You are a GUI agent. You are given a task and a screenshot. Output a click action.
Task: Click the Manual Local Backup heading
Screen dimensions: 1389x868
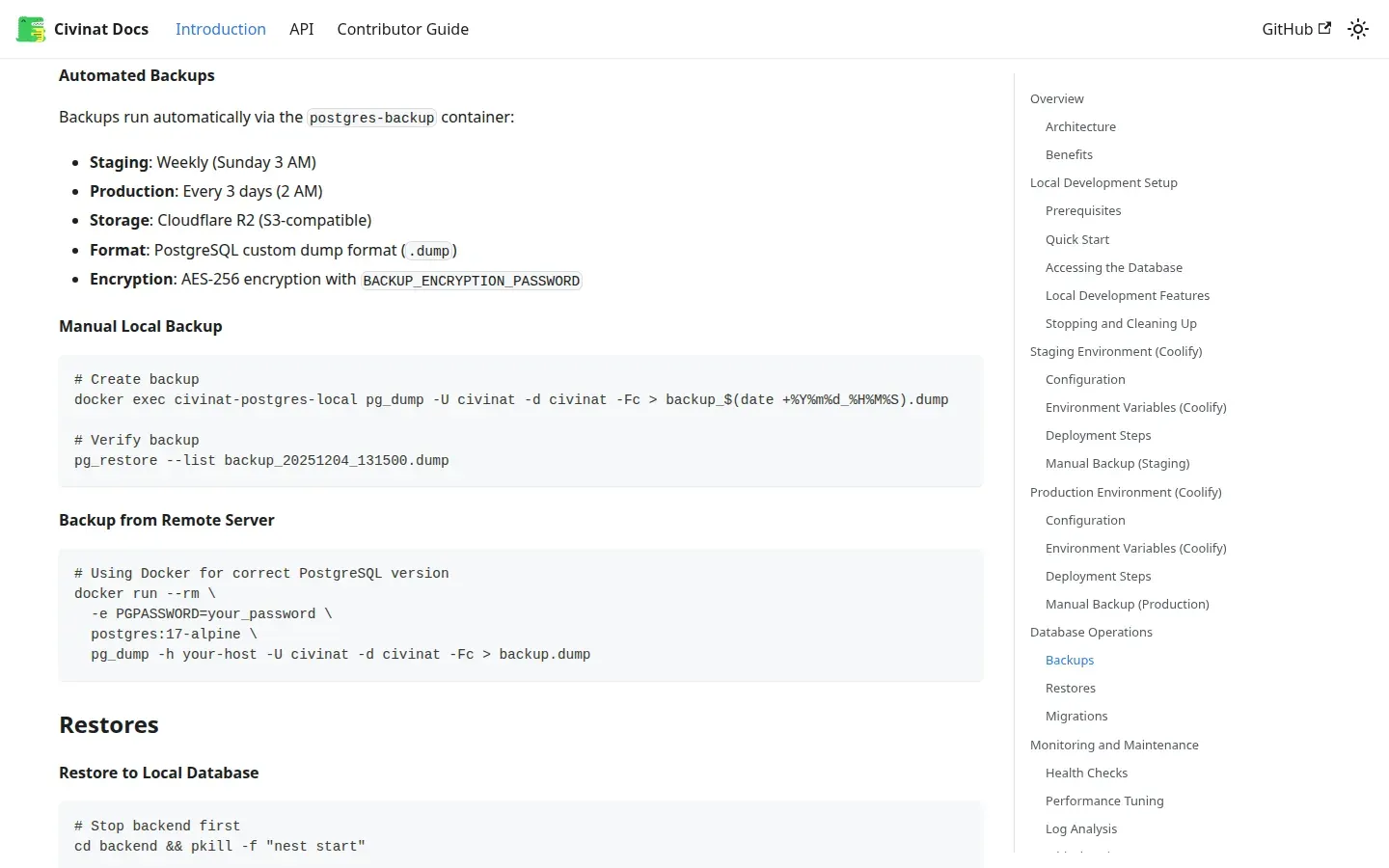(x=141, y=326)
